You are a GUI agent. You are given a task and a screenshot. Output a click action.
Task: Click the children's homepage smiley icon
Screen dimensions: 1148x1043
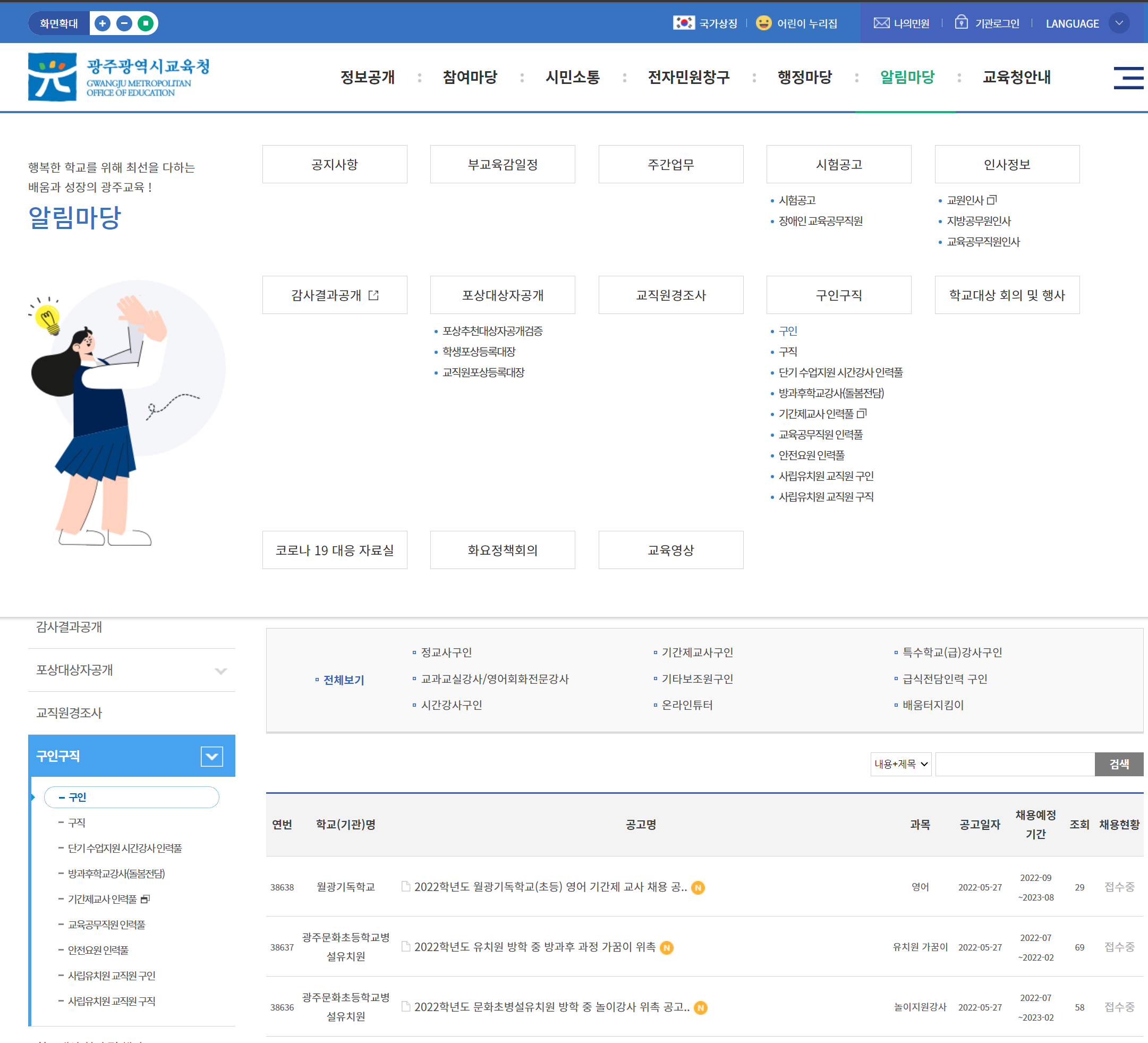click(x=763, y=23)
